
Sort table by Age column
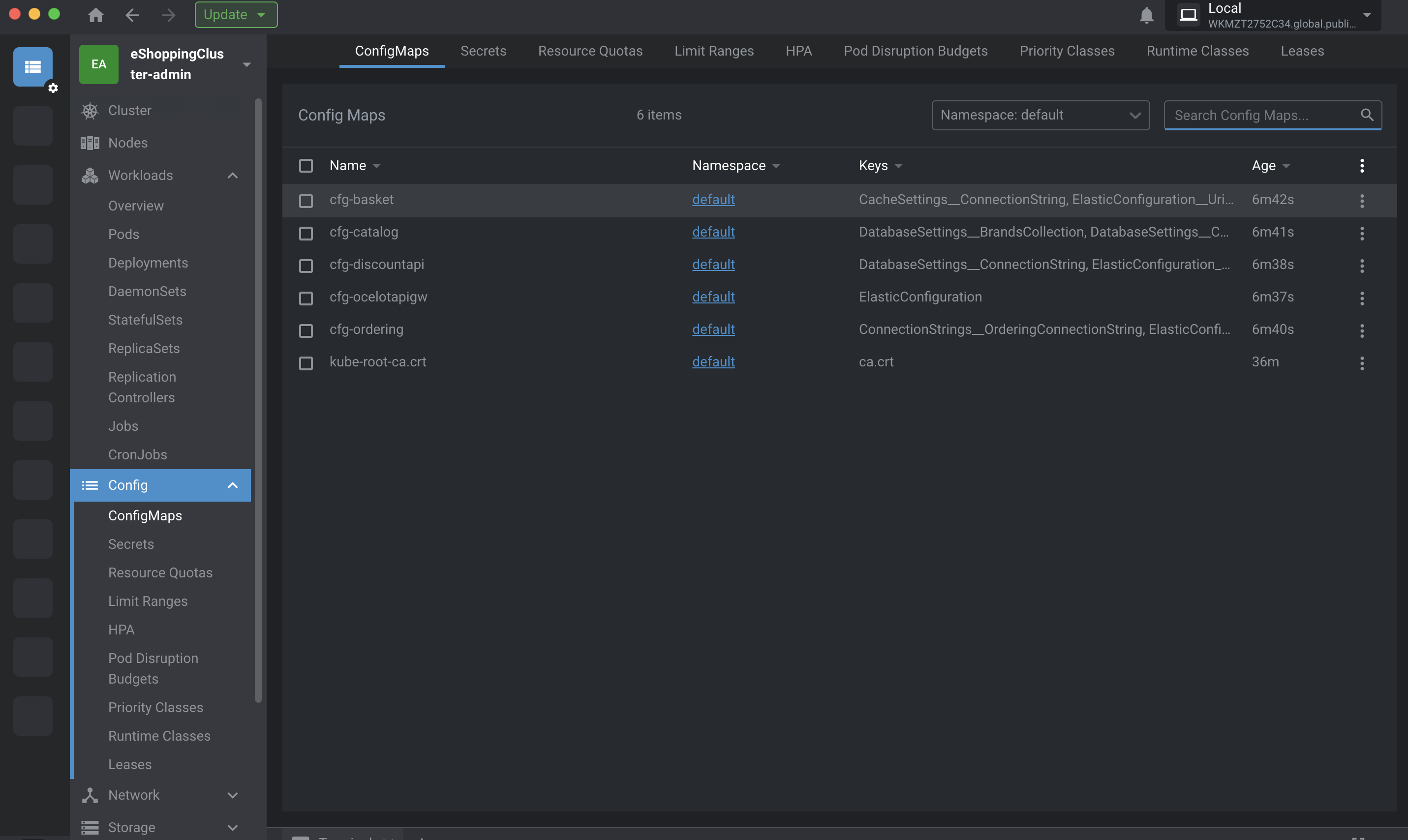pyautogui.click(x=1270, y=165)
